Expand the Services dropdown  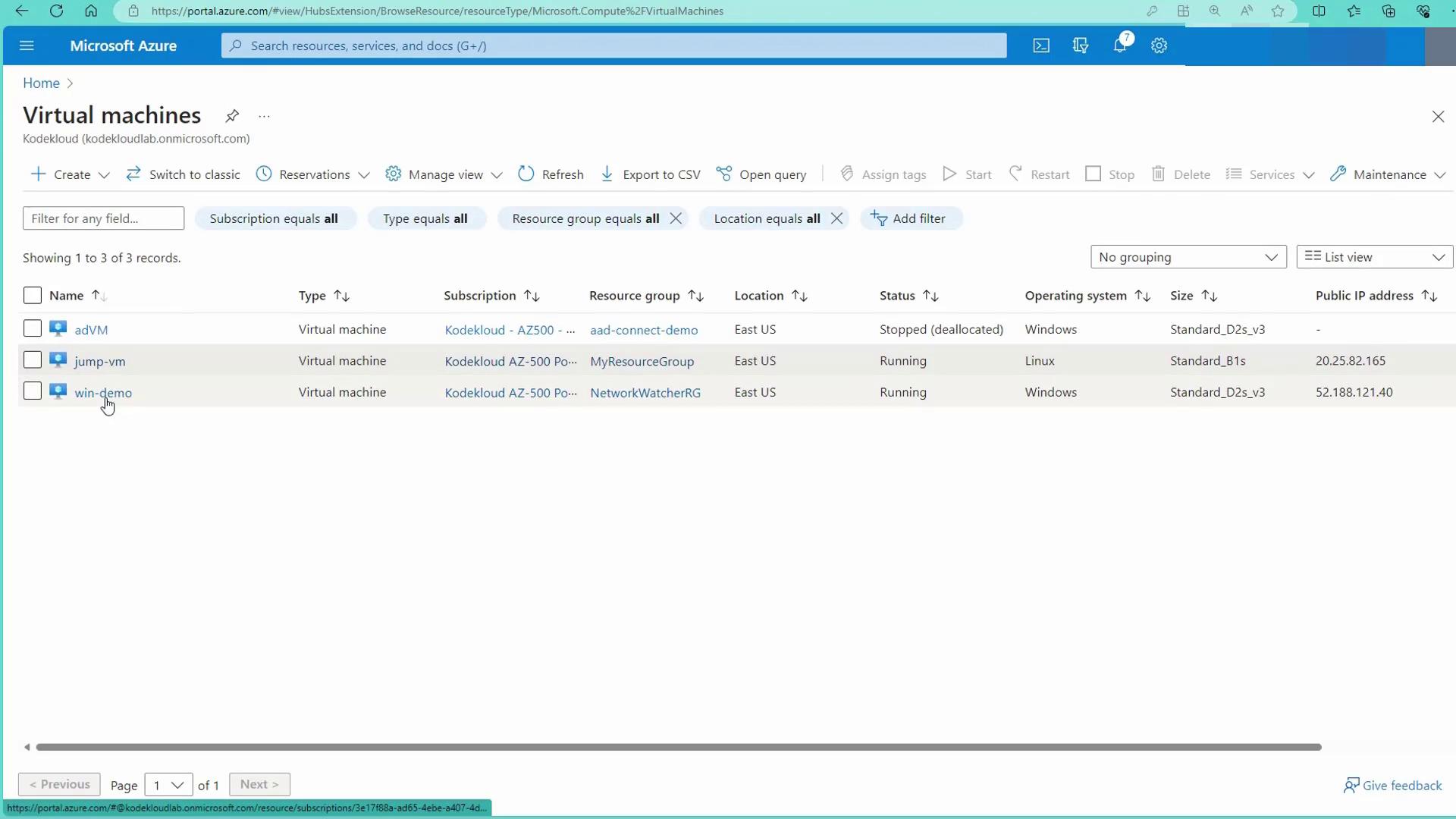point(1309,175)
